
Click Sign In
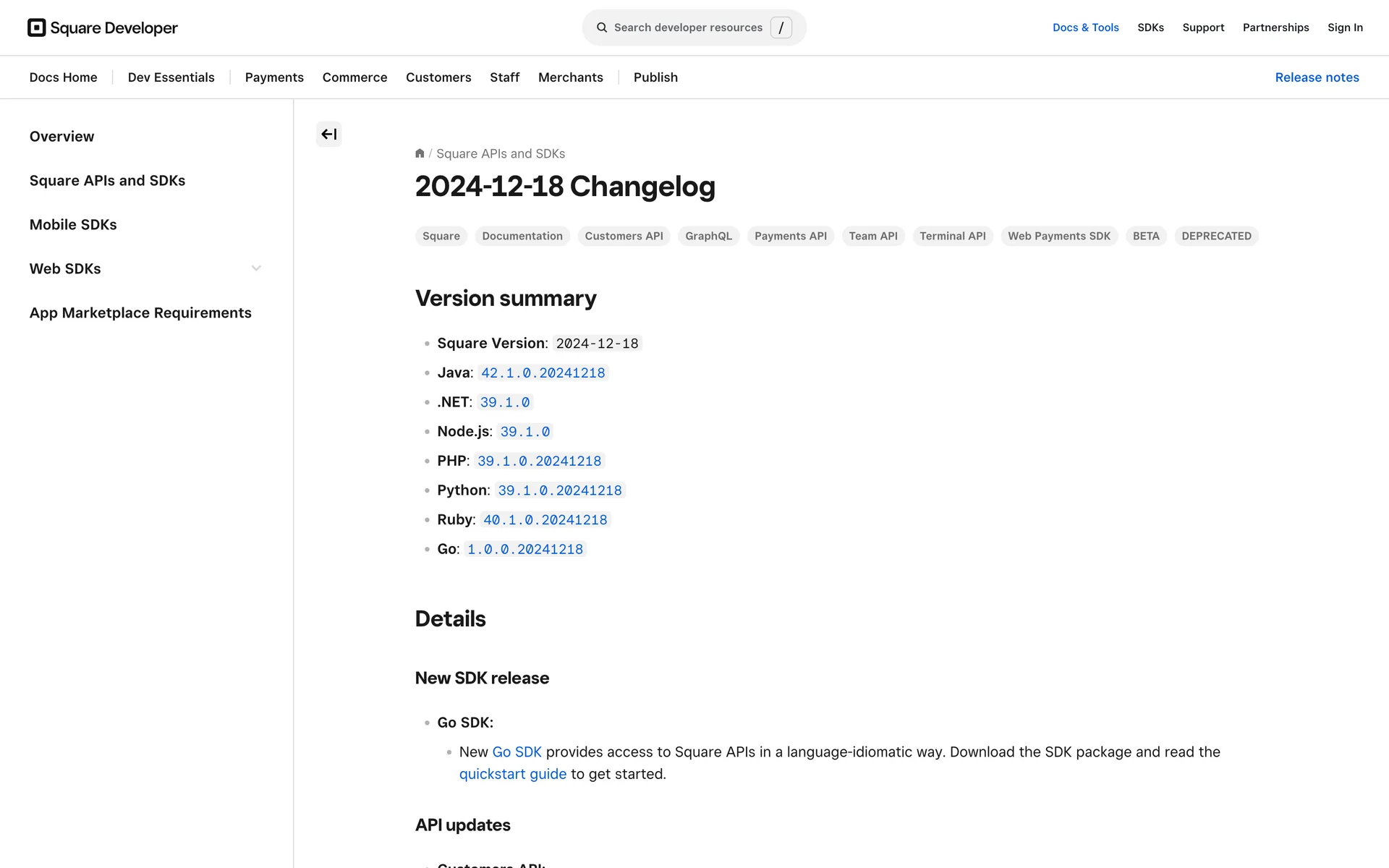pyautogui.click(x=1345, y=27)
